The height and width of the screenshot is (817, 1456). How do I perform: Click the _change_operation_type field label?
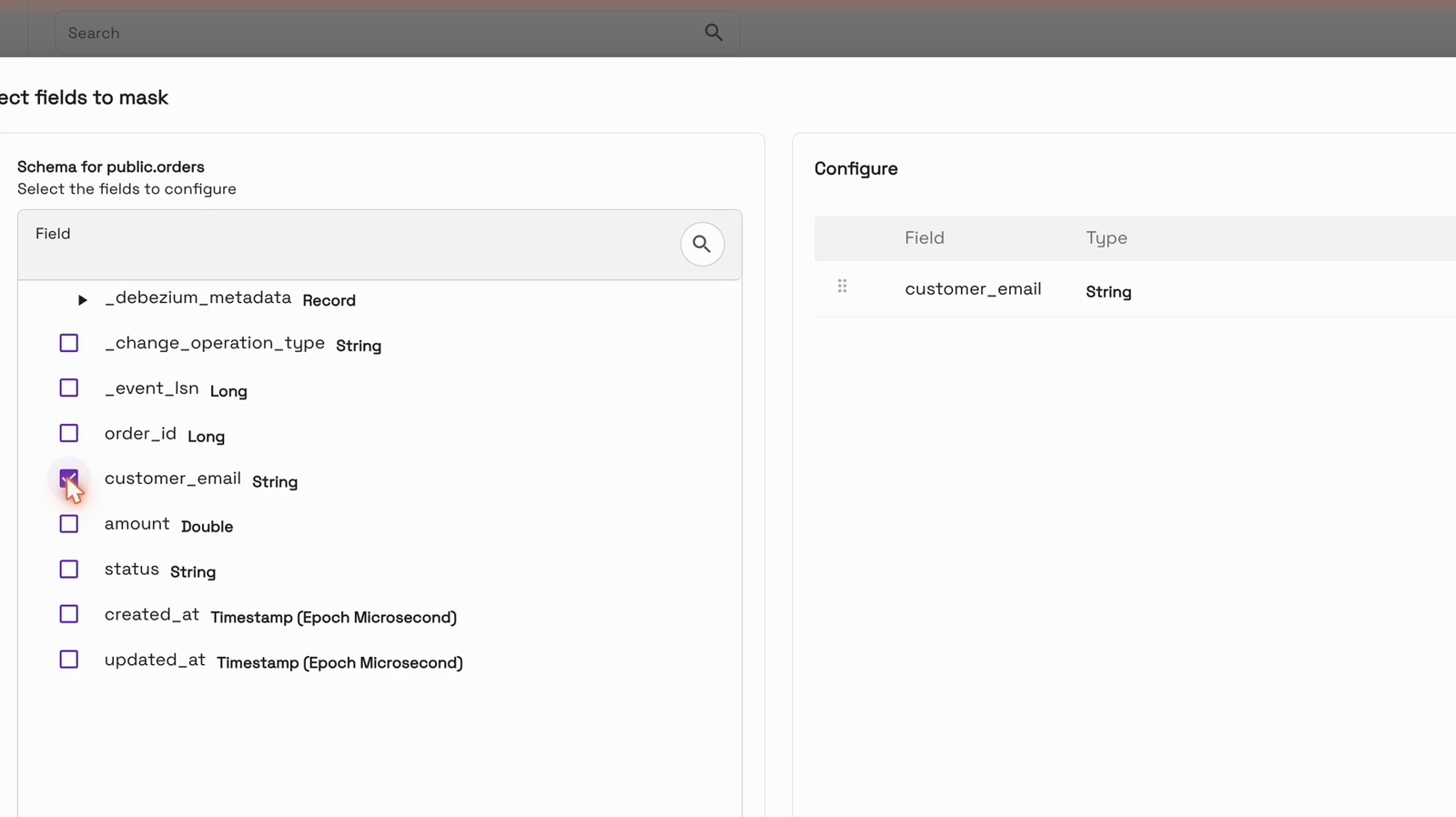coord(215,343)
